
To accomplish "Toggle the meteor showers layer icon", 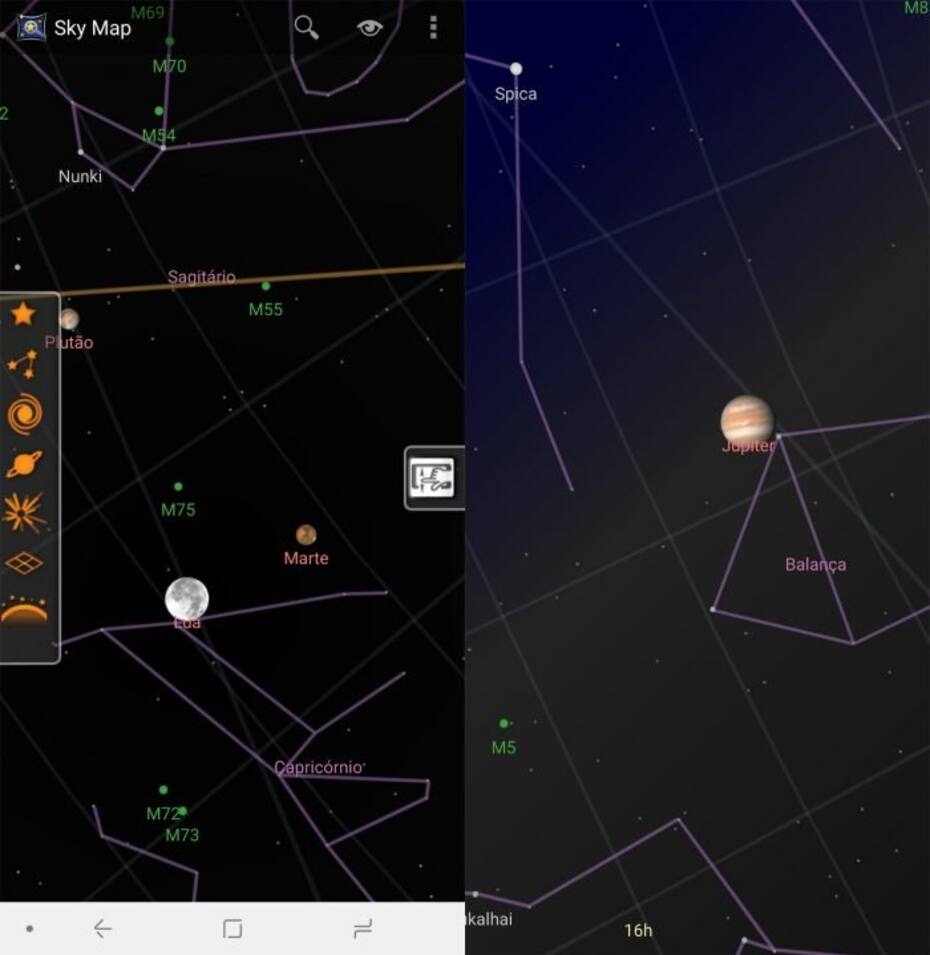I will tap(24, 513).
